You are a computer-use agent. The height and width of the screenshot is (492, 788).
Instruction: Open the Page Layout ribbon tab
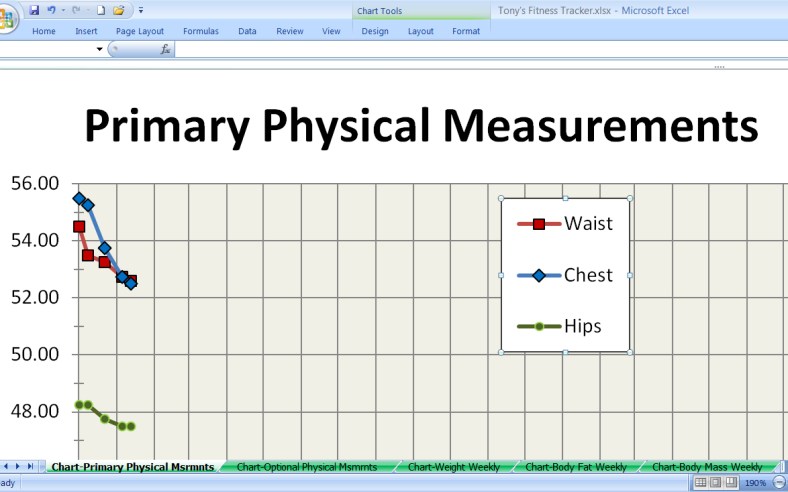pyautogui.click(x=140, y=31)
